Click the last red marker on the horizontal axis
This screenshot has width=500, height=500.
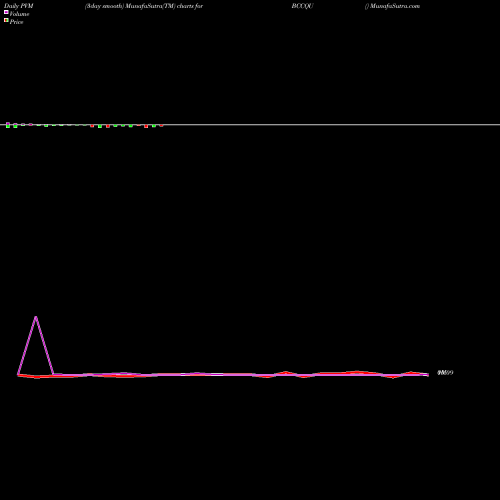click(x=161, y=125)
